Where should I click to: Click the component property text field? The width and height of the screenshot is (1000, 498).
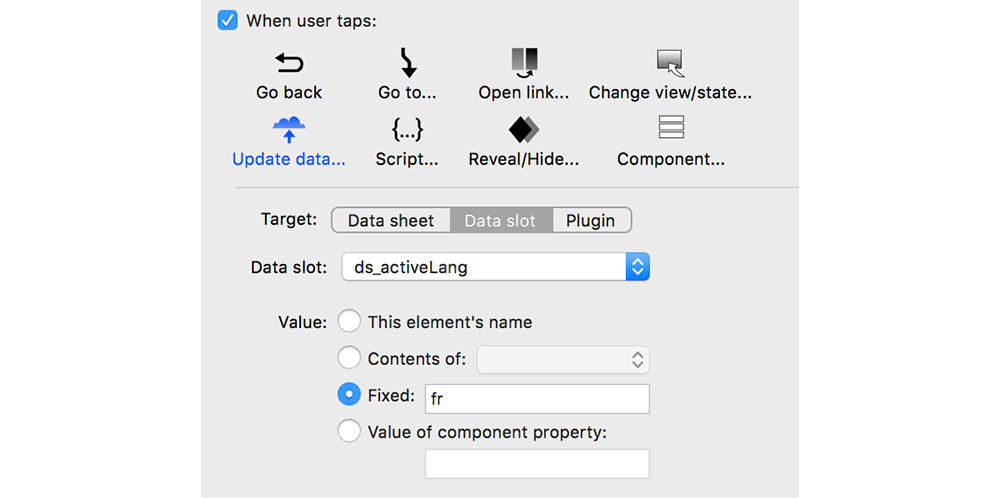pos(537,464)
